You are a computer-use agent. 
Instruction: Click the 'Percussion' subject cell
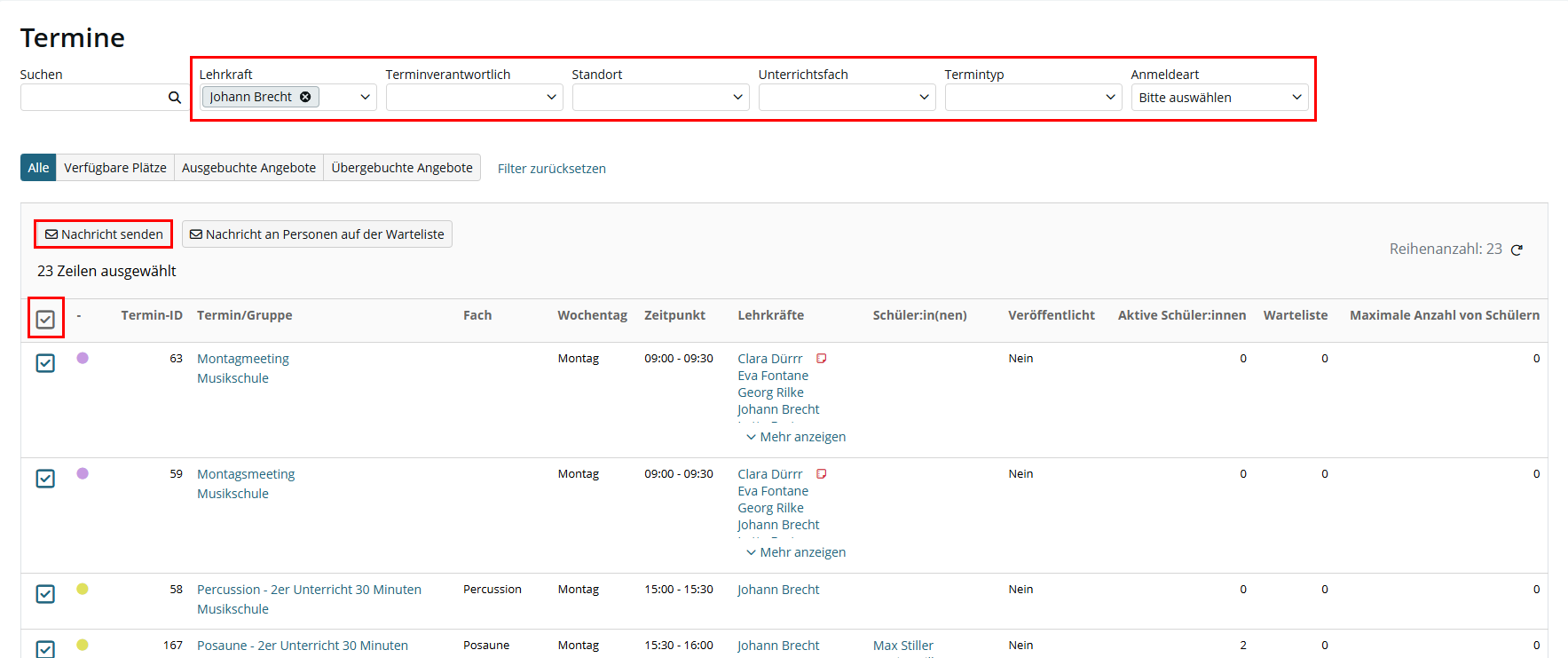(x=492, y=590)
